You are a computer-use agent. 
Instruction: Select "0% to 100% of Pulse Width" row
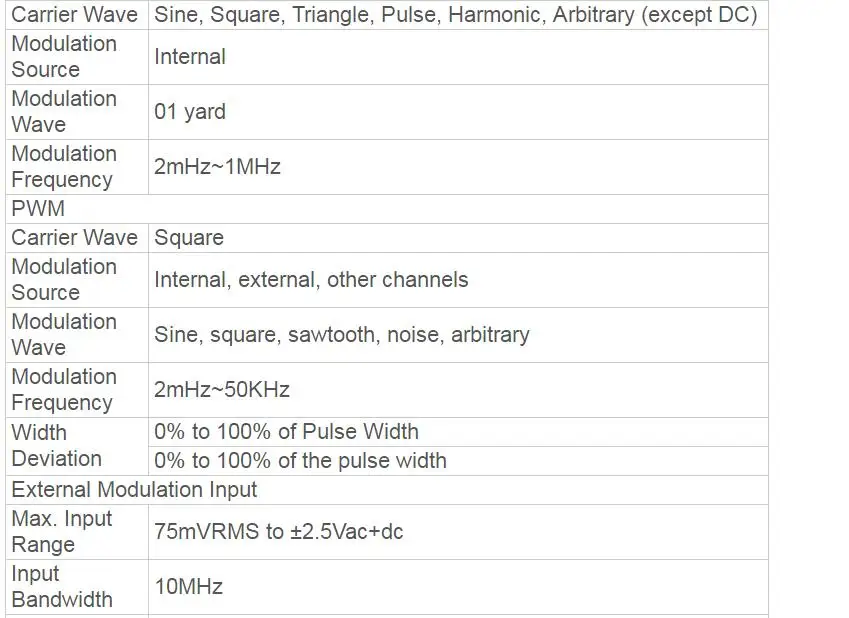coord(286,432)
